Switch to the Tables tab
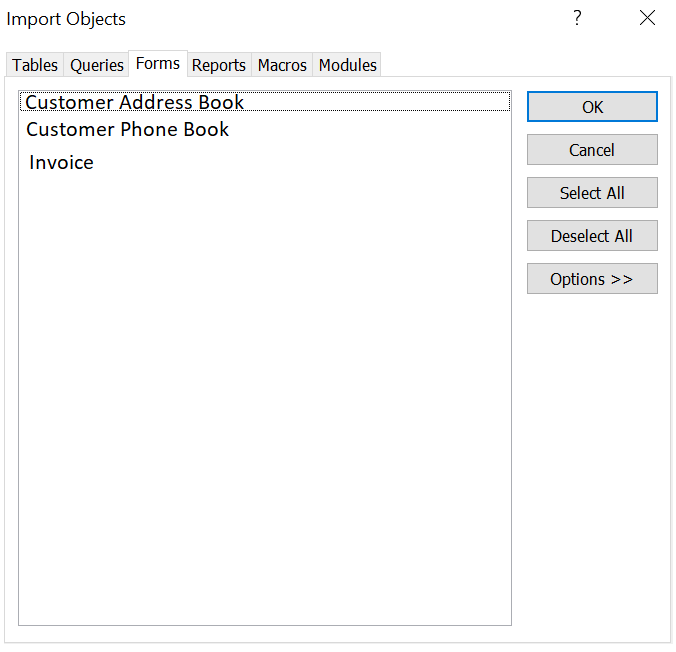Viewport: 676px width, 652px height. coord(35,65)
